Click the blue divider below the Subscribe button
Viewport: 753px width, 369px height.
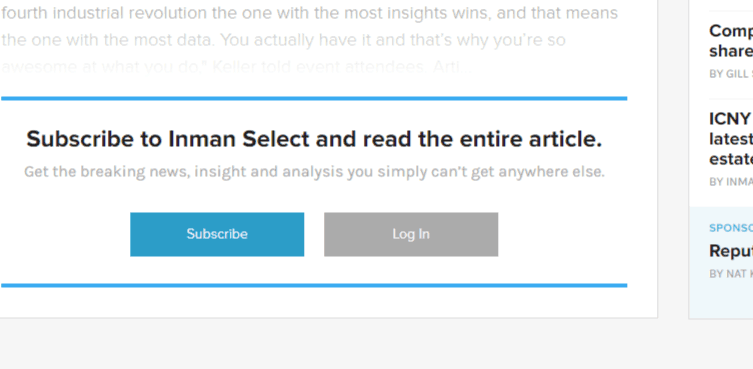tap(314, 285)
